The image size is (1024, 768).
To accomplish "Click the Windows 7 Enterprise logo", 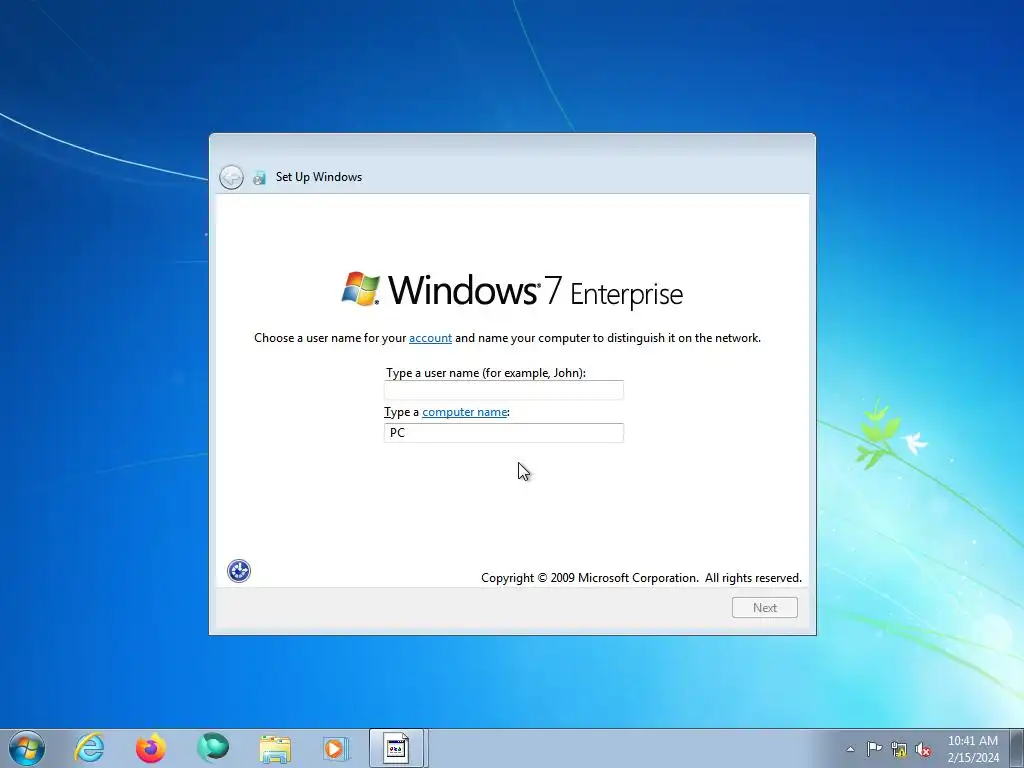I will coord(512,290).
